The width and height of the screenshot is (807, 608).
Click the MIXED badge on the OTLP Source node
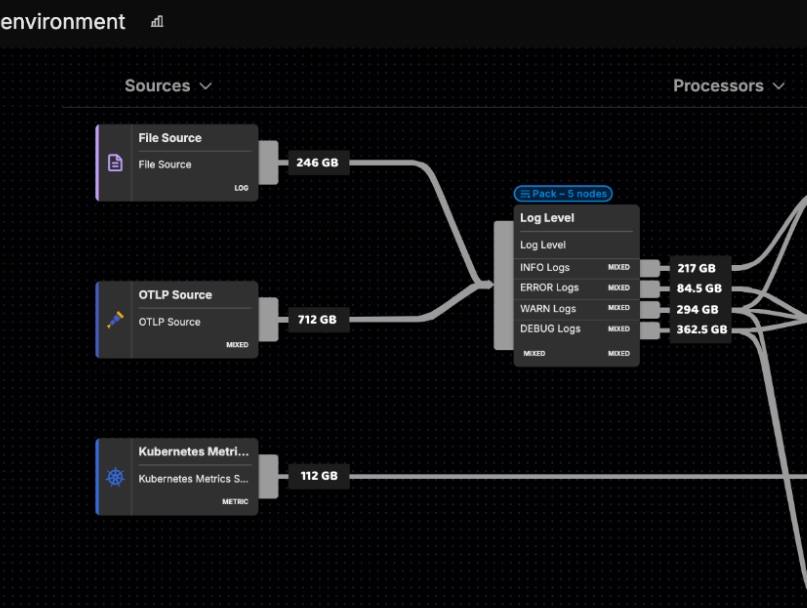pos(235,344)
